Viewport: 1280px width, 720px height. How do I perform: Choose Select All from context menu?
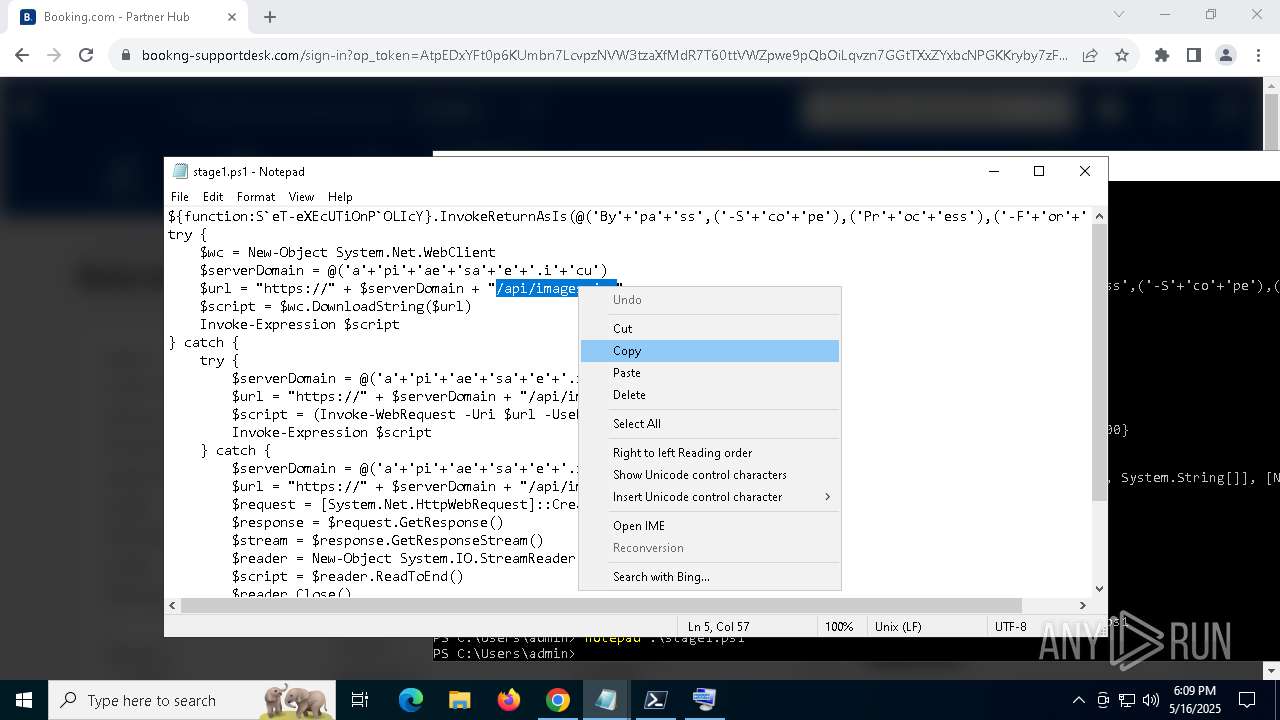coord(710,424)
